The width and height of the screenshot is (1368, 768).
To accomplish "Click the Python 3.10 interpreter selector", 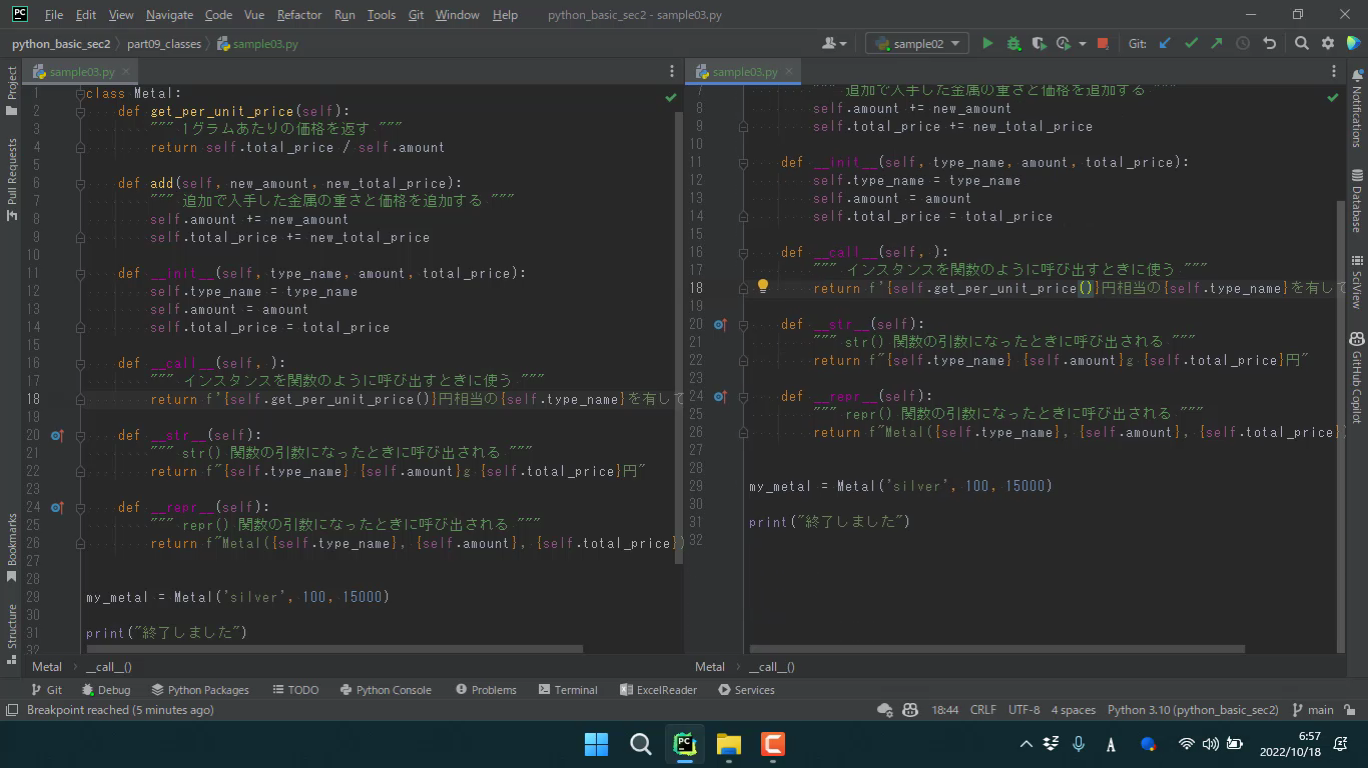I will pos(1192,710).
